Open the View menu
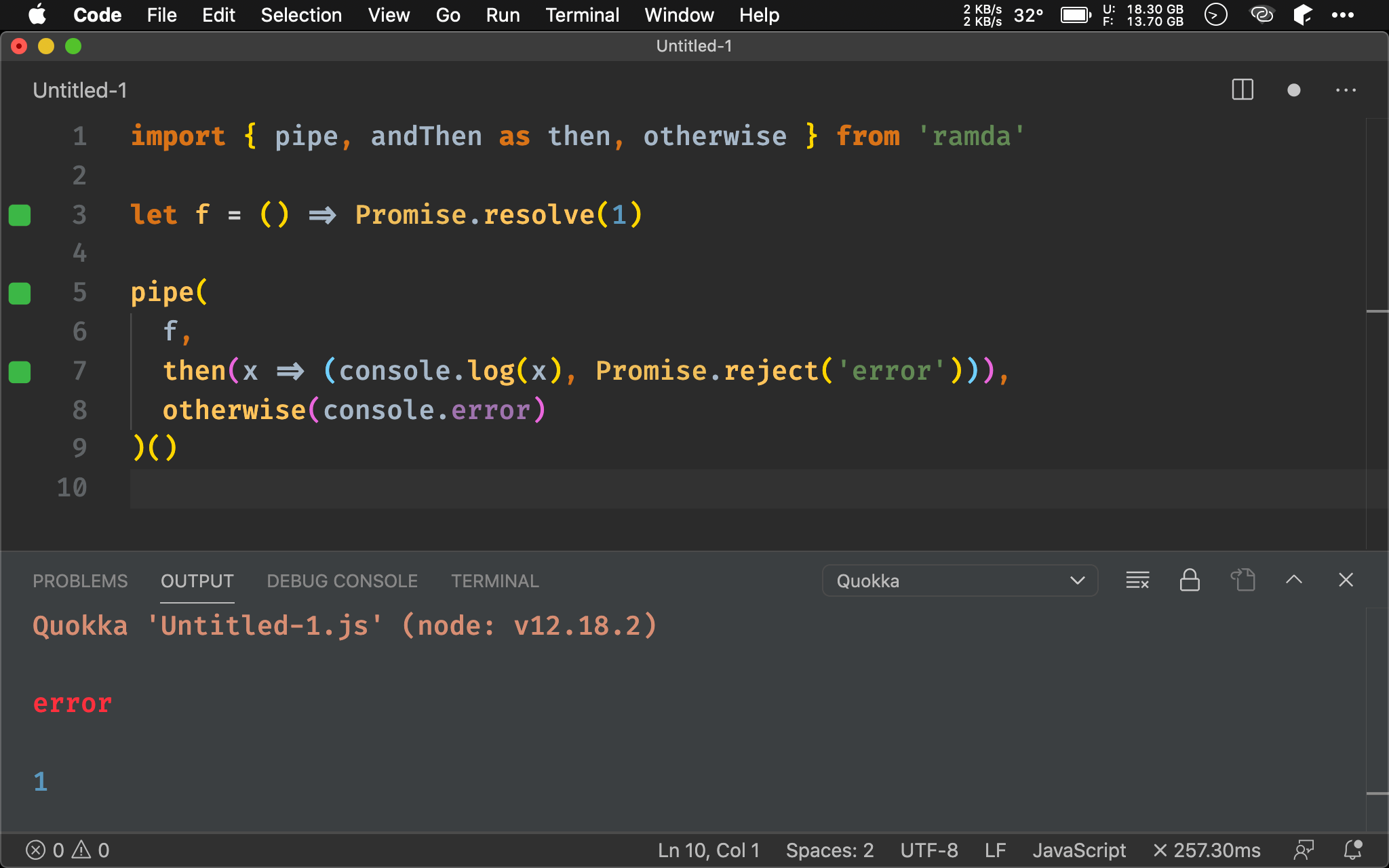This screenshot has width=1389, height=868. click(x=389, y=15)
